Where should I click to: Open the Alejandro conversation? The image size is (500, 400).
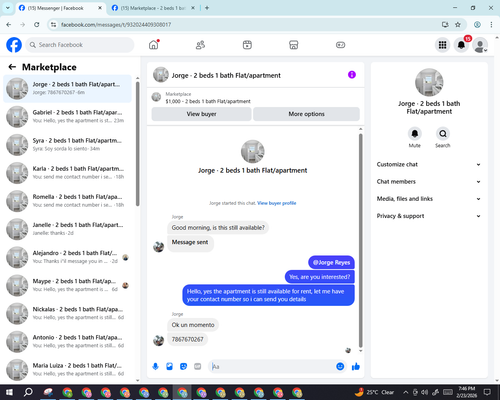tap(68, 257)
